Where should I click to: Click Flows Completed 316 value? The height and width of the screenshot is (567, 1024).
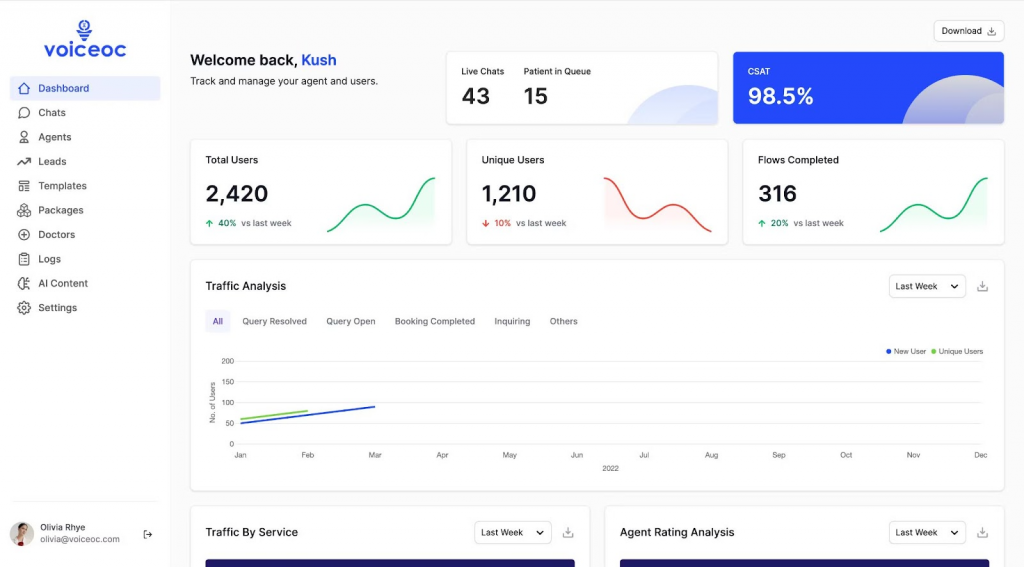(777, 193)
